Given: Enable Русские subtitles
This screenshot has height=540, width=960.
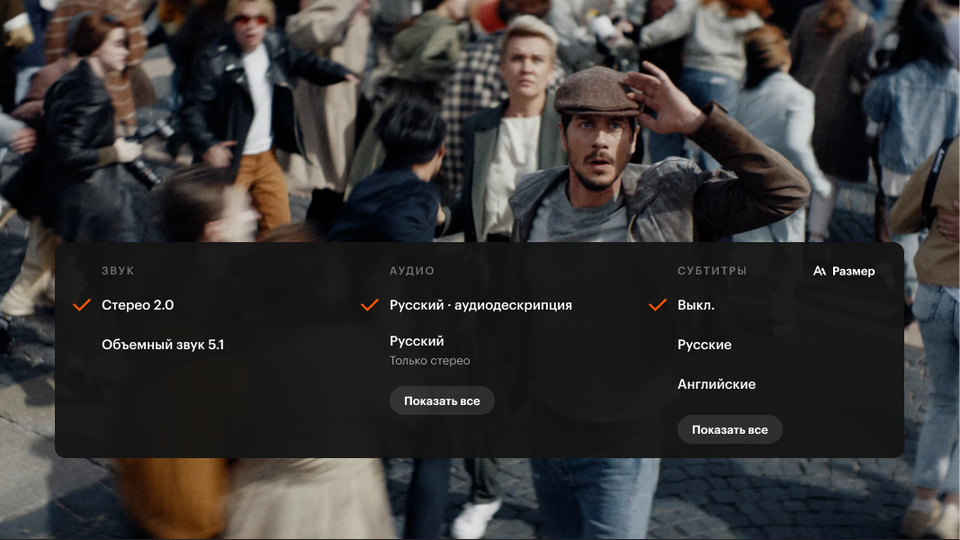Looking at the screenshot, I should pos(704,345).
